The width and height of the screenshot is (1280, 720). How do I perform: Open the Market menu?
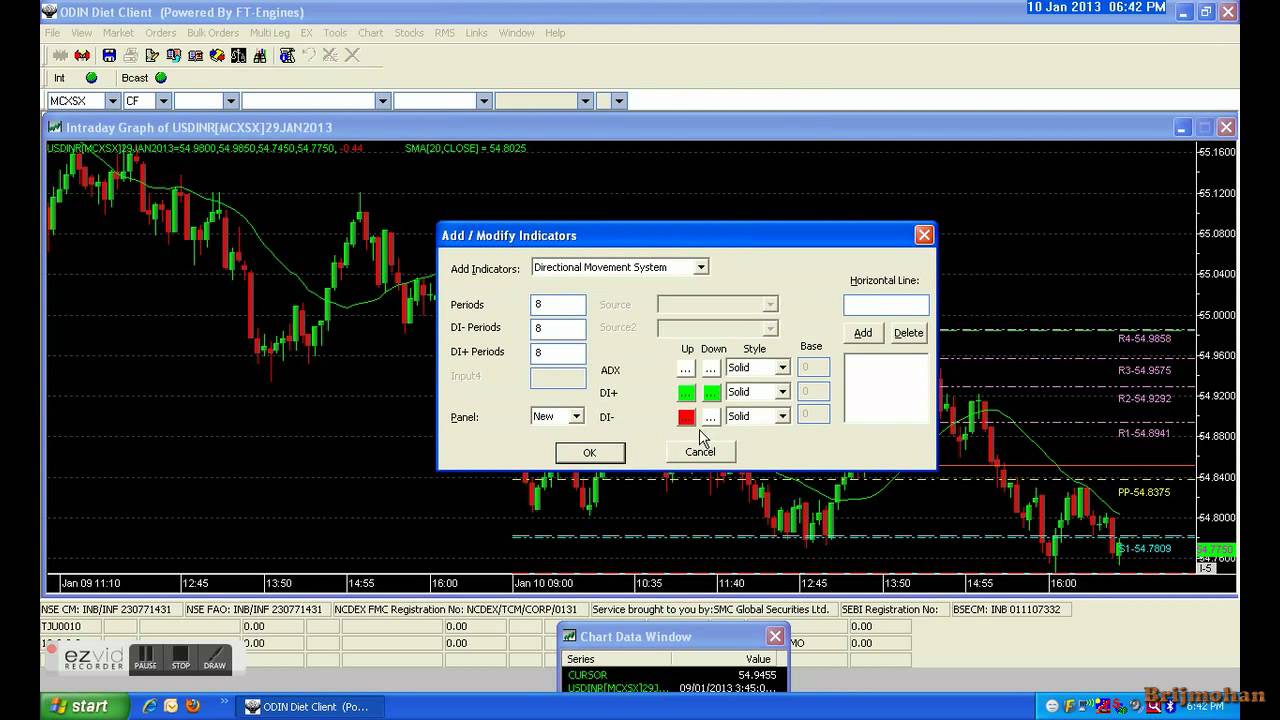pos(118,33)
